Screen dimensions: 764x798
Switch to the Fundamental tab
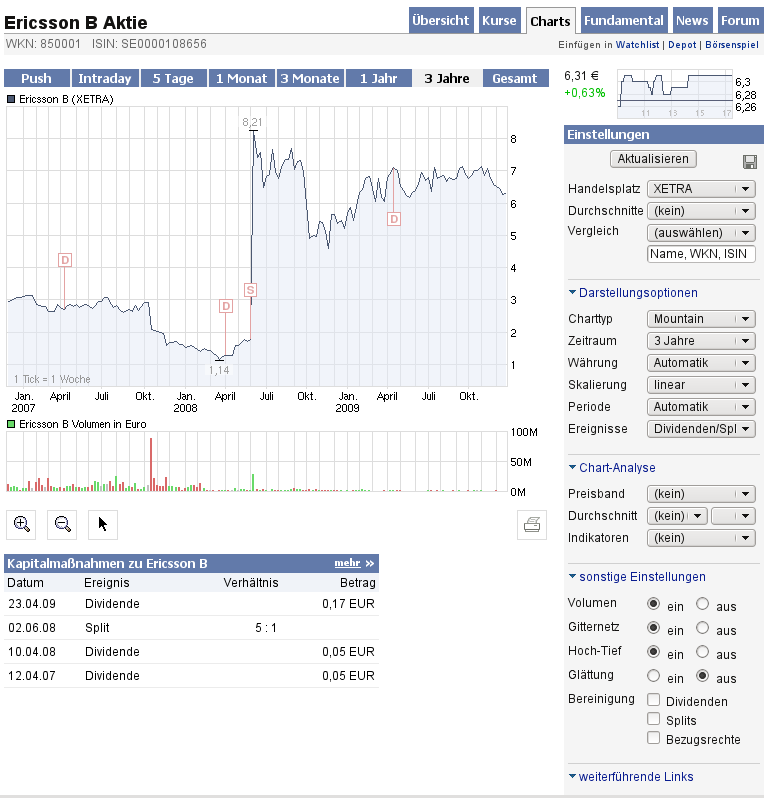[x=624, y=20]
